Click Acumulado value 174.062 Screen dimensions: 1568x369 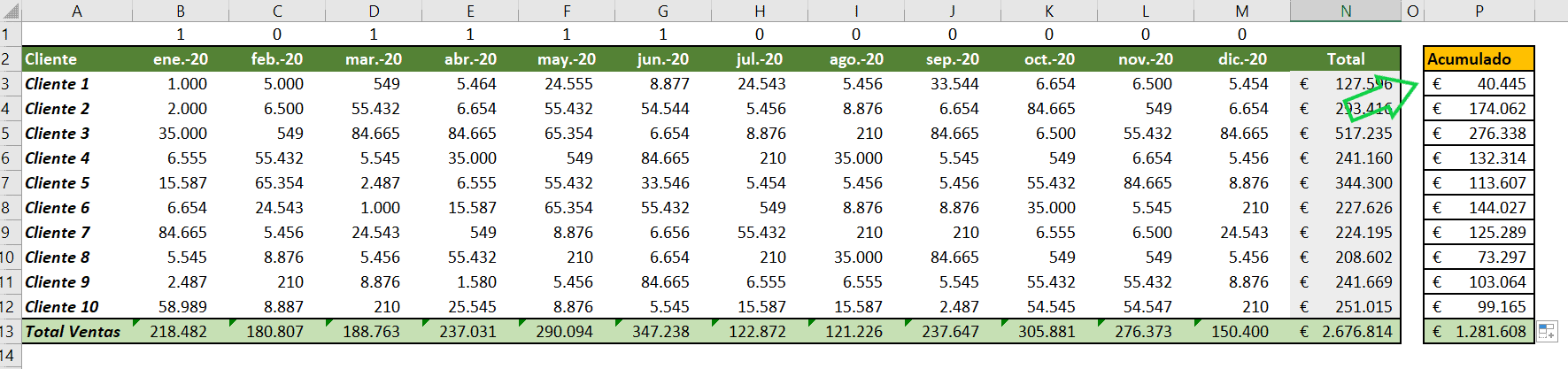[1479, 109]
